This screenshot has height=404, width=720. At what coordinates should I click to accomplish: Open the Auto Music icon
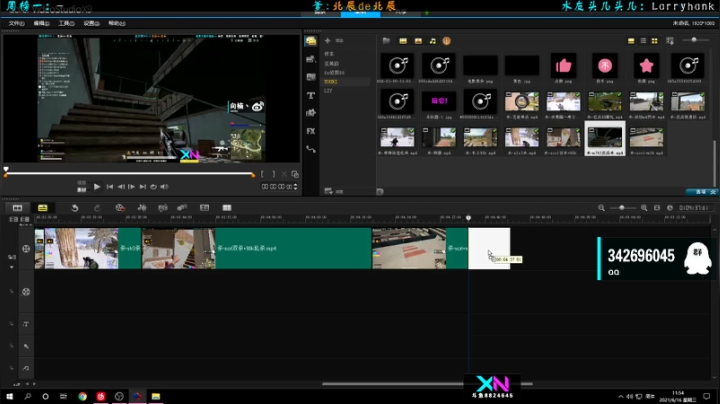[163, 208]
